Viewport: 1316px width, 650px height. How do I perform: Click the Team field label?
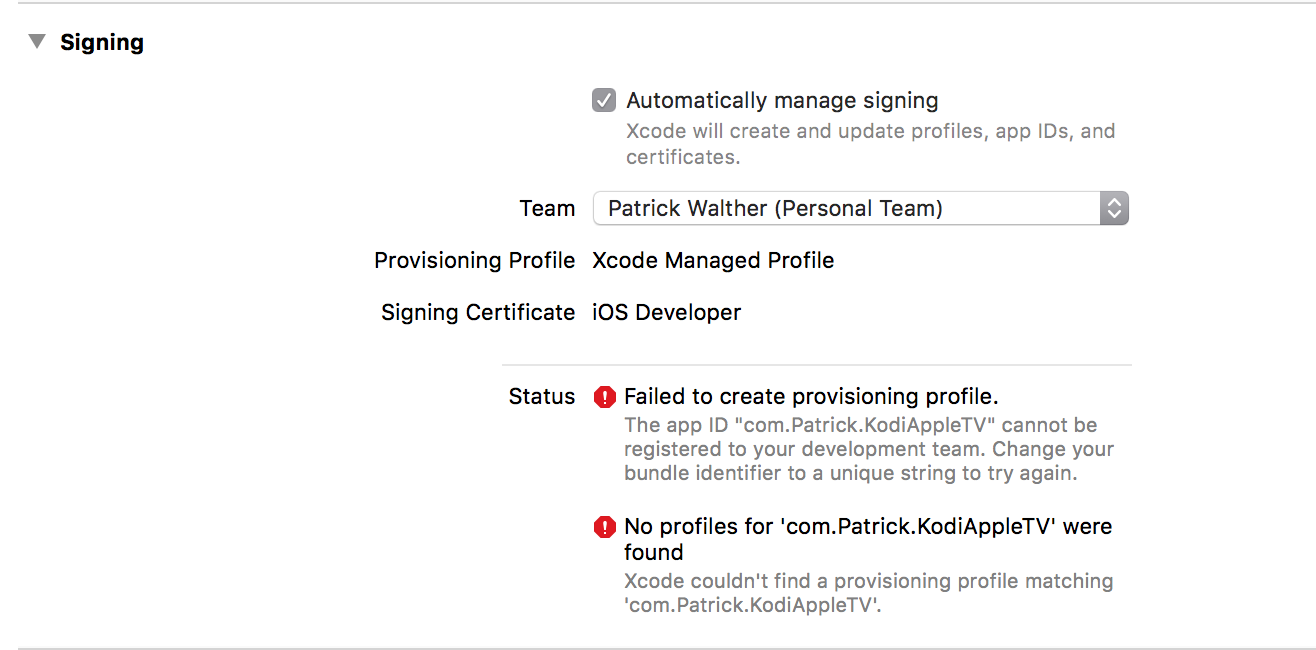[547, 209]
